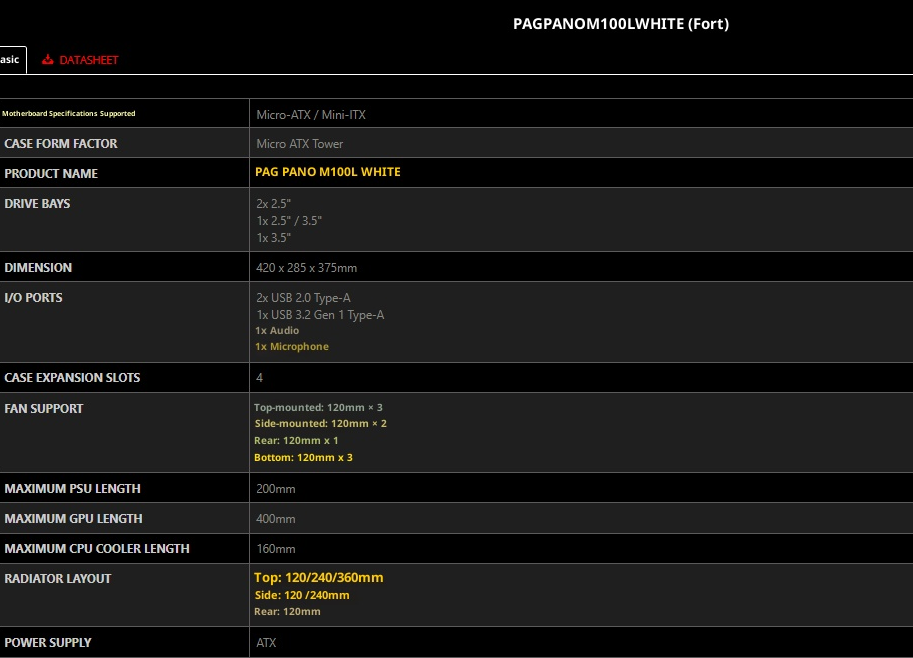Click Rear: 120mm radiator entry
The width and height of the screenshot is (913, 658).
coord(288,611)
